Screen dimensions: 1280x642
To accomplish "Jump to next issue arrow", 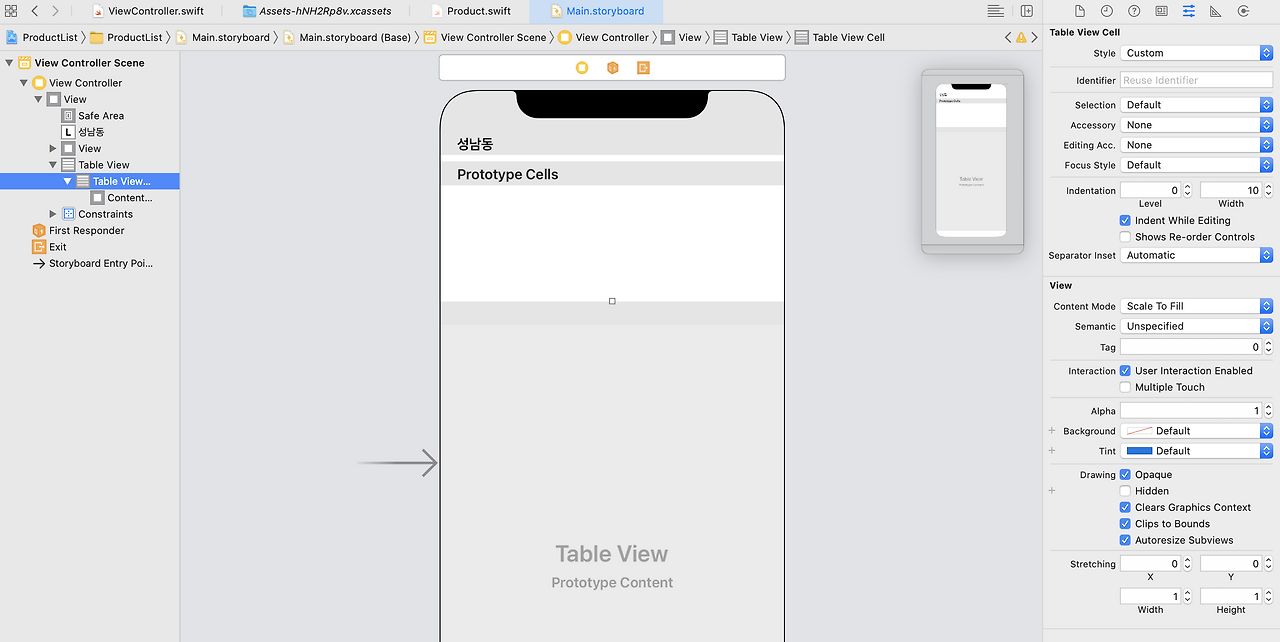I will [x=1034, y=37].
